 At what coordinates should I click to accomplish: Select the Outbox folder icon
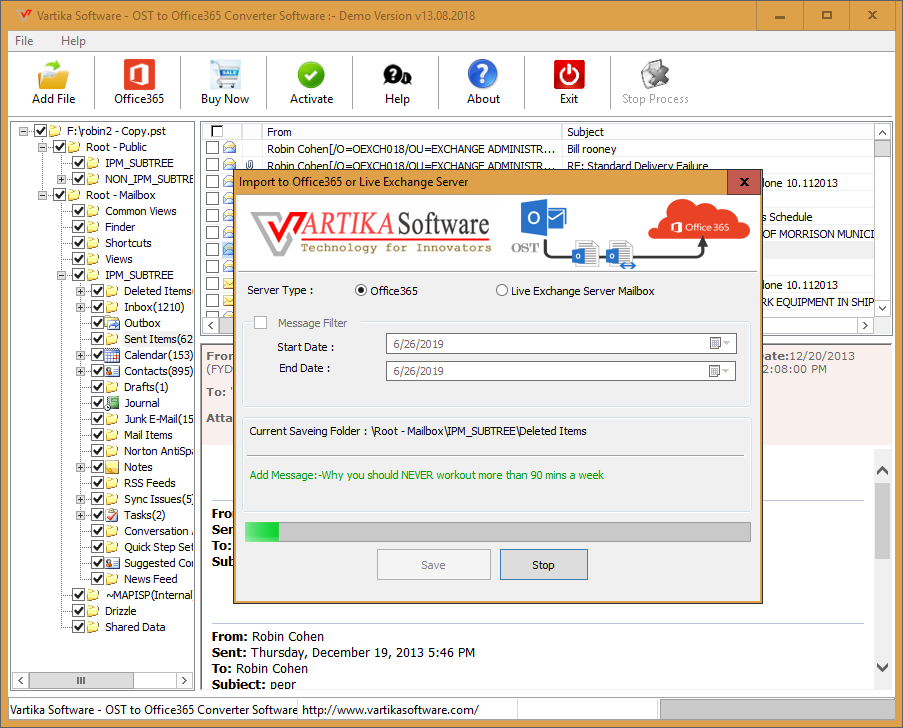(113, 323)
